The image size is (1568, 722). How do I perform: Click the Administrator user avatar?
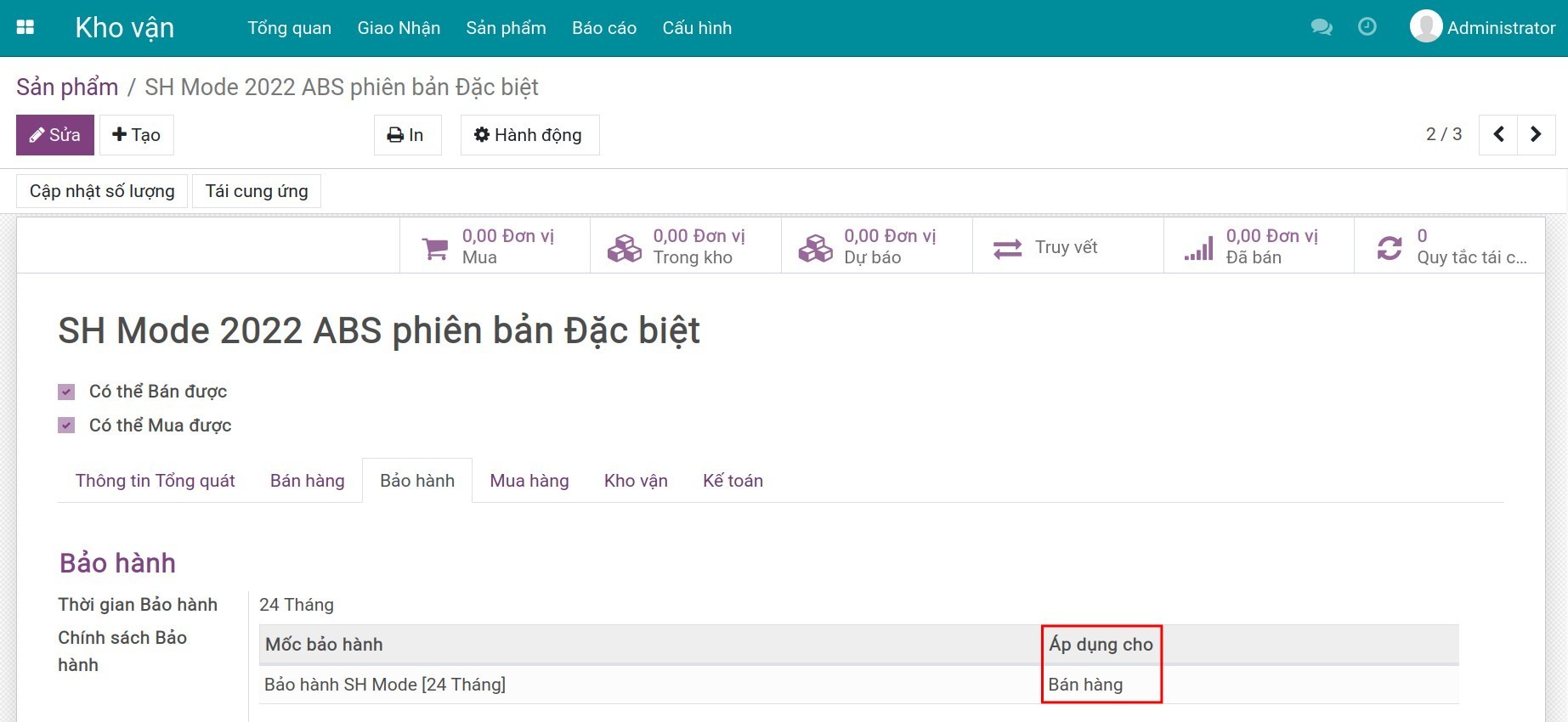coord(1425,26)
